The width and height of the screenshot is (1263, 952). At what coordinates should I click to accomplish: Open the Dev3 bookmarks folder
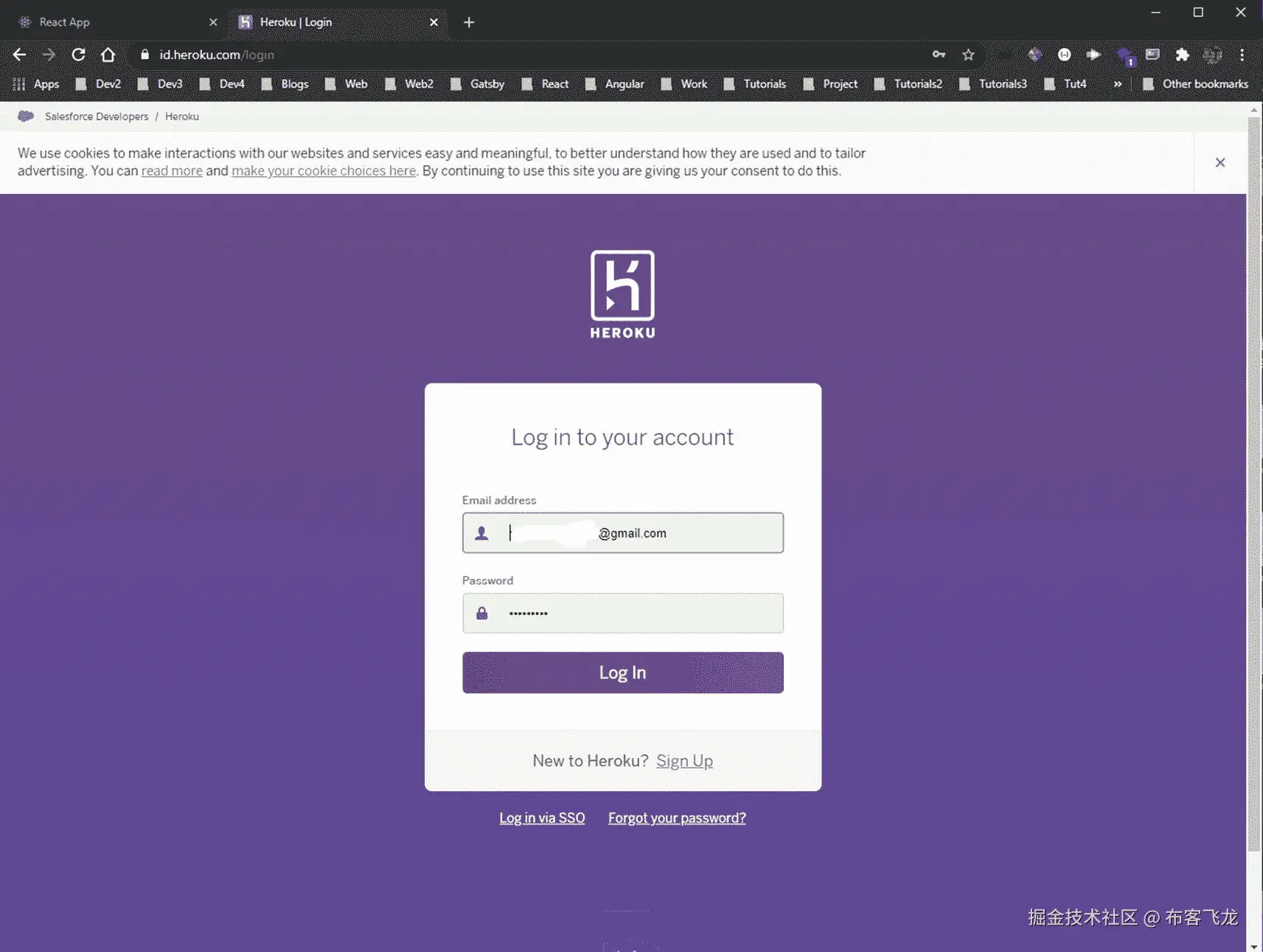[161, 84]
